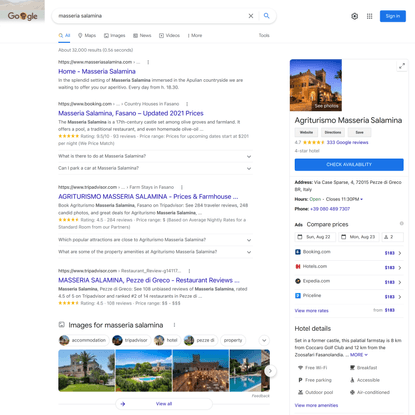Open the Google apps grid icon
The image size is (415, 415).
[369, 16]
